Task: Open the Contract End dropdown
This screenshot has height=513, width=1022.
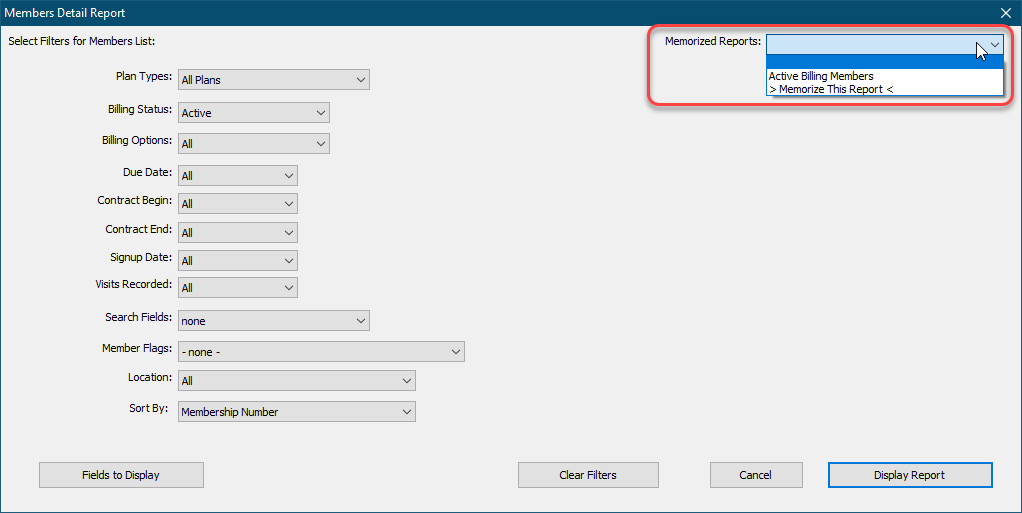Action: (x=237, y=233)
